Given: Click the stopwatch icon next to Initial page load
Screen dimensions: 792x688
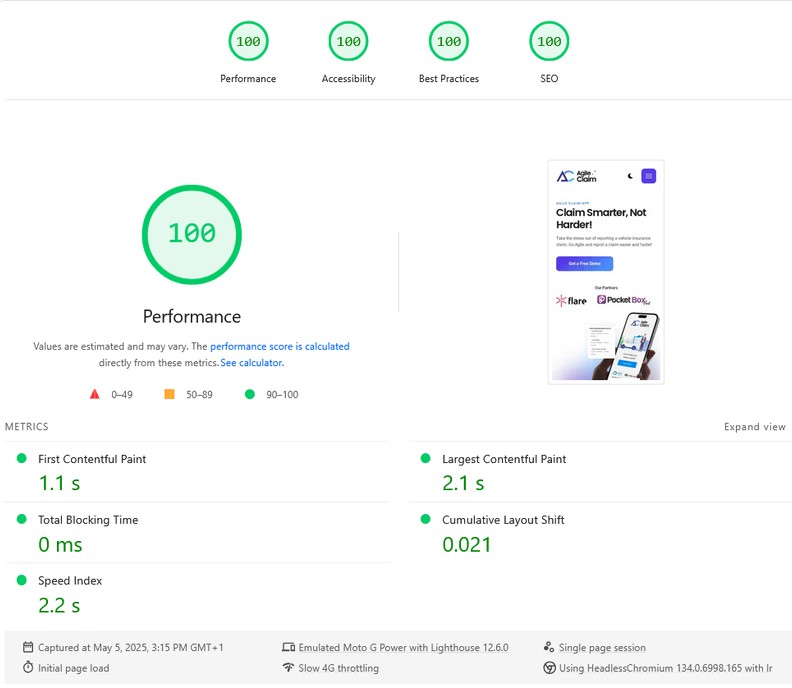Looking at the screenshot, I should [28, 667].
